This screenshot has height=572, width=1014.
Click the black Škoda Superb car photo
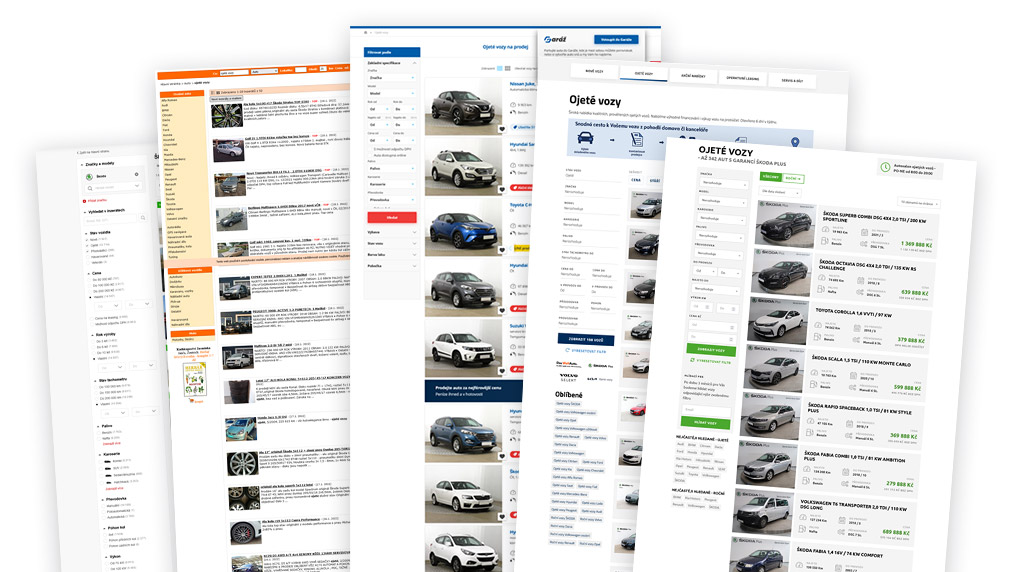point(786,224)
